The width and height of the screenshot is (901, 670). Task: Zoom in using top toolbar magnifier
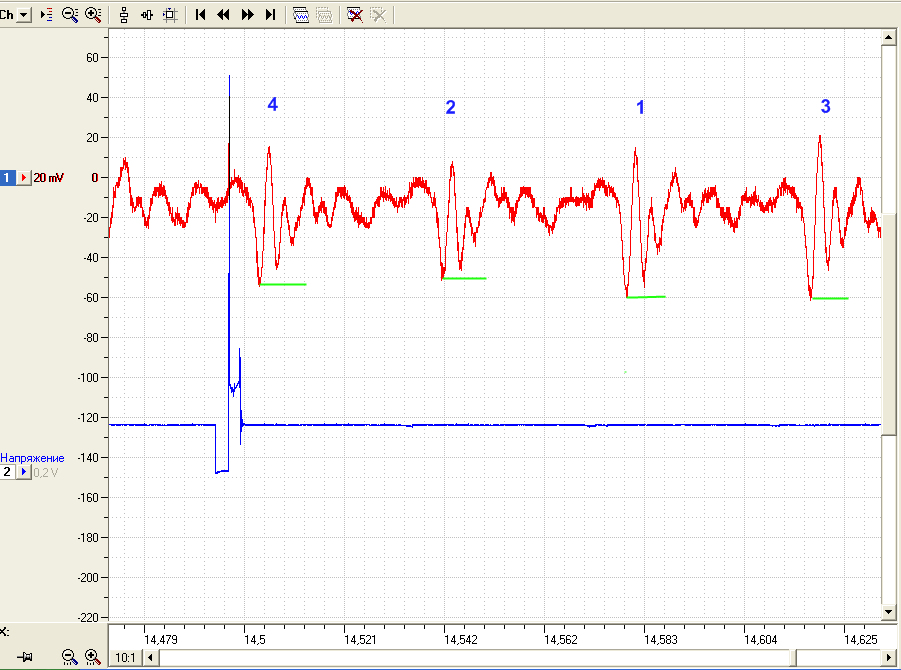pos(93,15)
